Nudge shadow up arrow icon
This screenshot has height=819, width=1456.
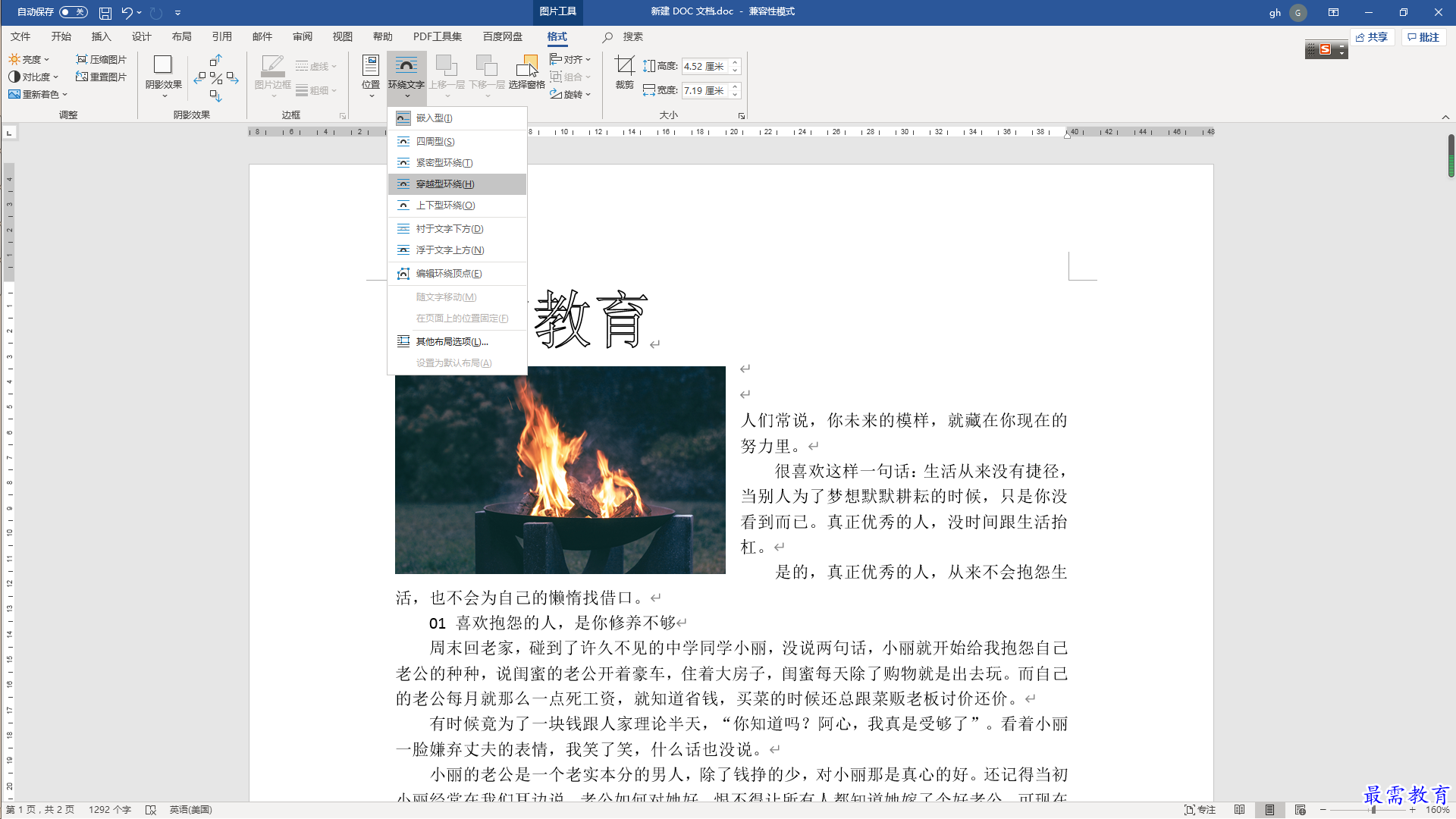pos(216,60)
